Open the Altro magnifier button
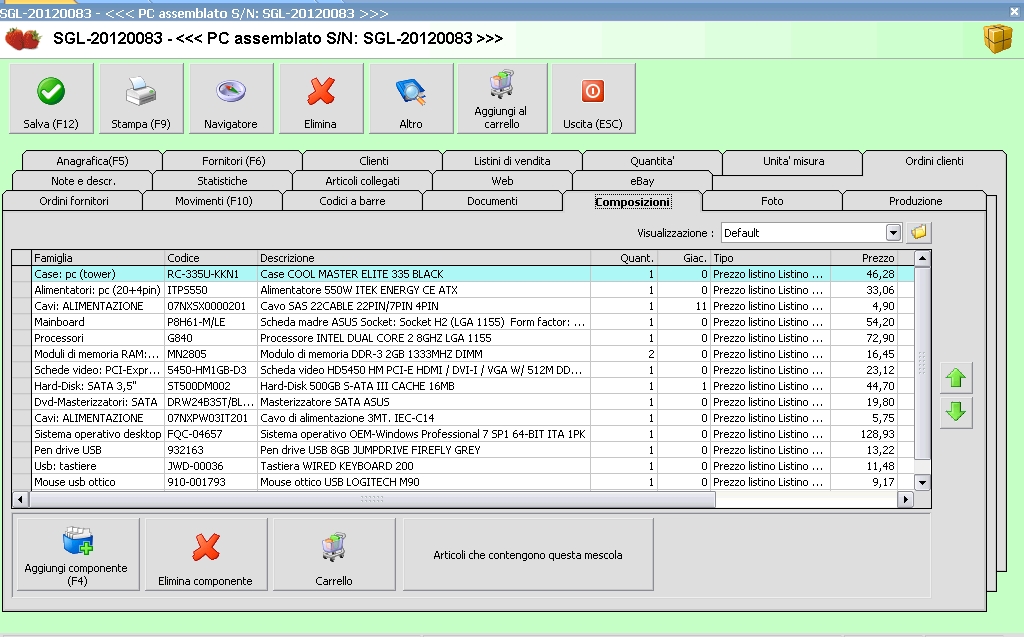The height and width of the screenshot is (637, 1024). coord(411,99)
